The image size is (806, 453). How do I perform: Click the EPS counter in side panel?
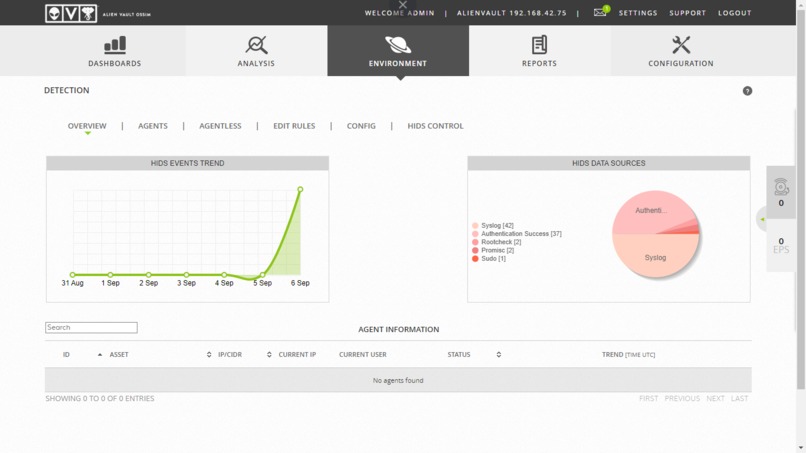781,245
